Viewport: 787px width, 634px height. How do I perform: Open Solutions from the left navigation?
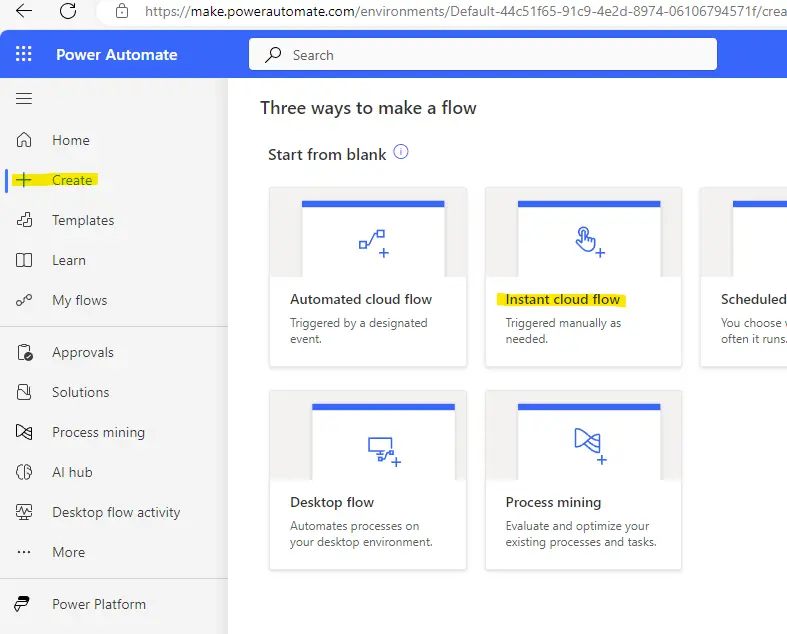point(80,392)
